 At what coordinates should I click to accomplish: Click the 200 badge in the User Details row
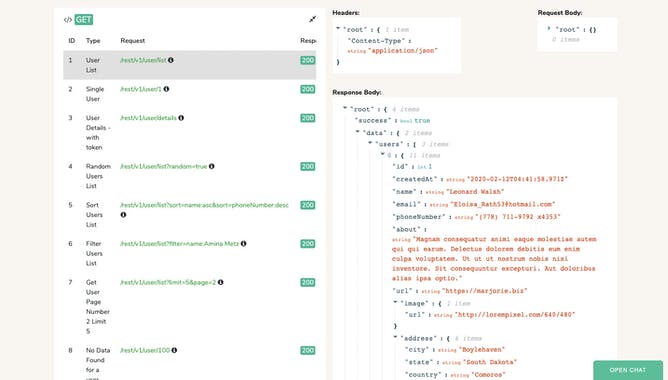[308, 118]
